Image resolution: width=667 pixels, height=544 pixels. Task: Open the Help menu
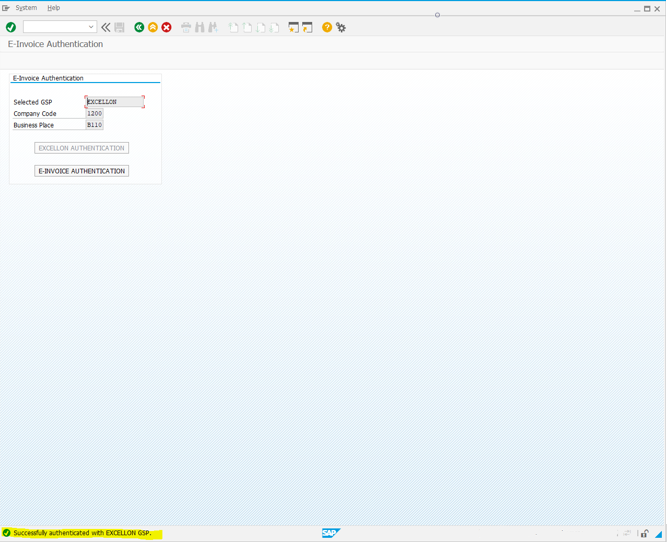tap(53, 8)
